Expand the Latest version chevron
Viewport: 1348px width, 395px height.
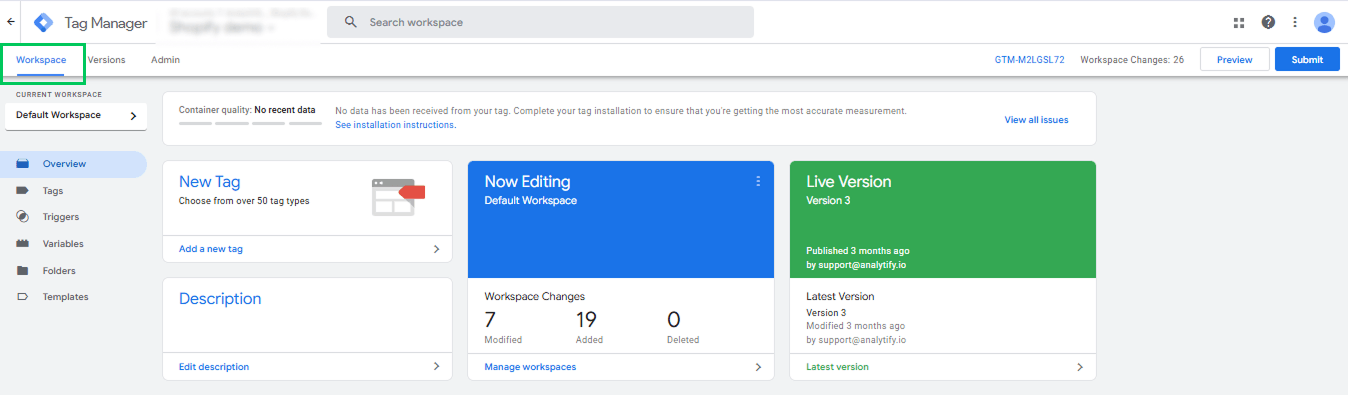1080,367
